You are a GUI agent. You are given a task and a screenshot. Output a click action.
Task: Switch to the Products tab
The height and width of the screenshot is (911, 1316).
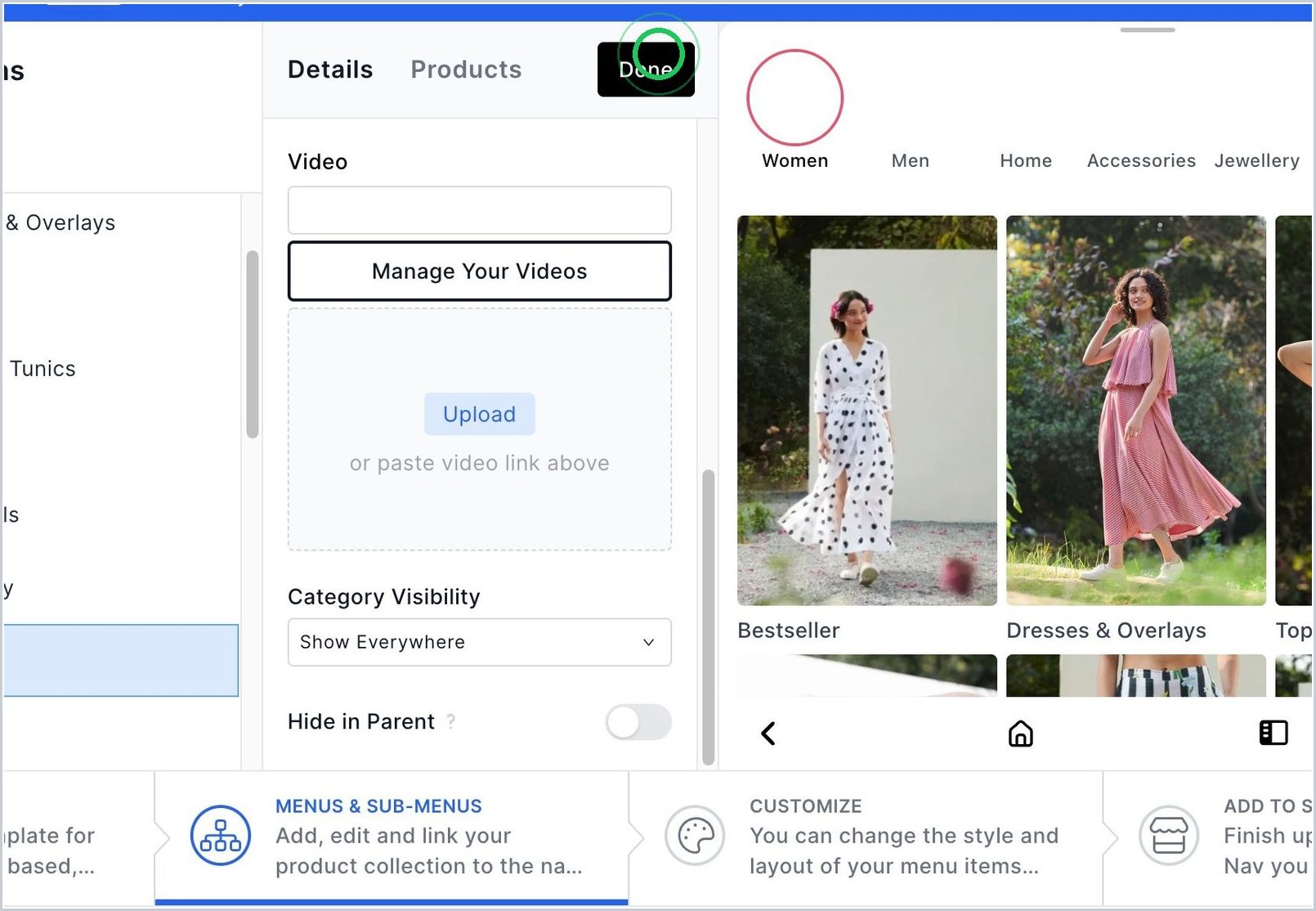click(466, 70)
